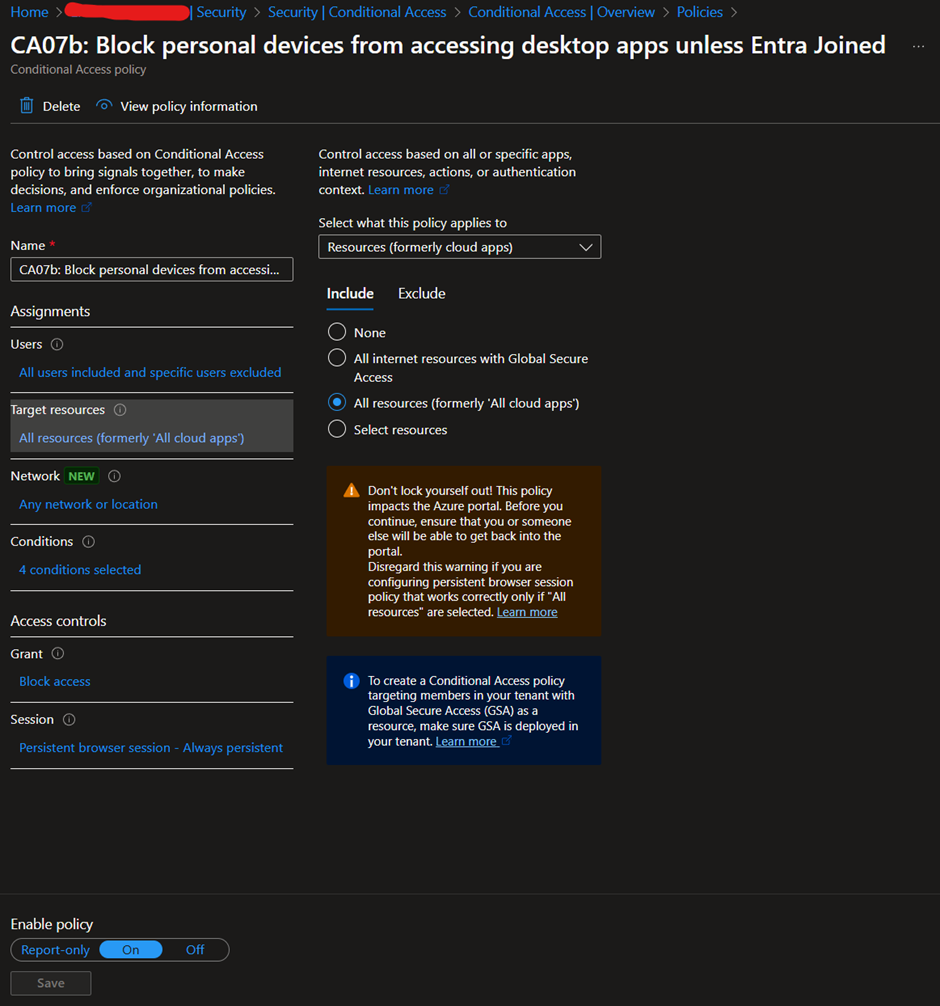Click the info icon next to Conditions
The image size is (940, 1006).
click(x=89, y=541)
